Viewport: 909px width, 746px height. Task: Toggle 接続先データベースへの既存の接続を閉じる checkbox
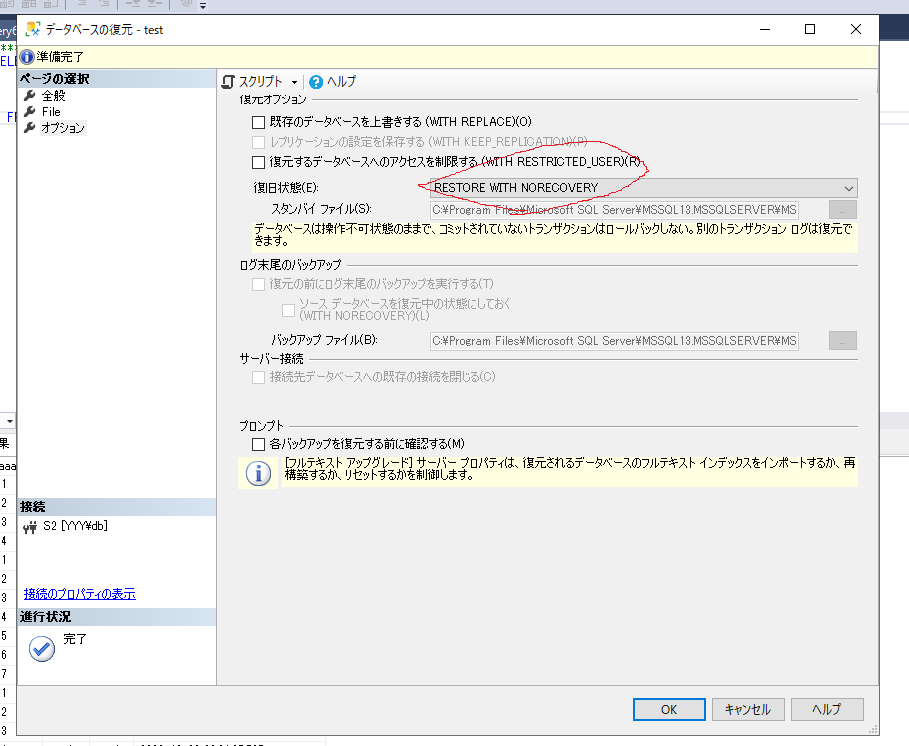pos(259,377)
